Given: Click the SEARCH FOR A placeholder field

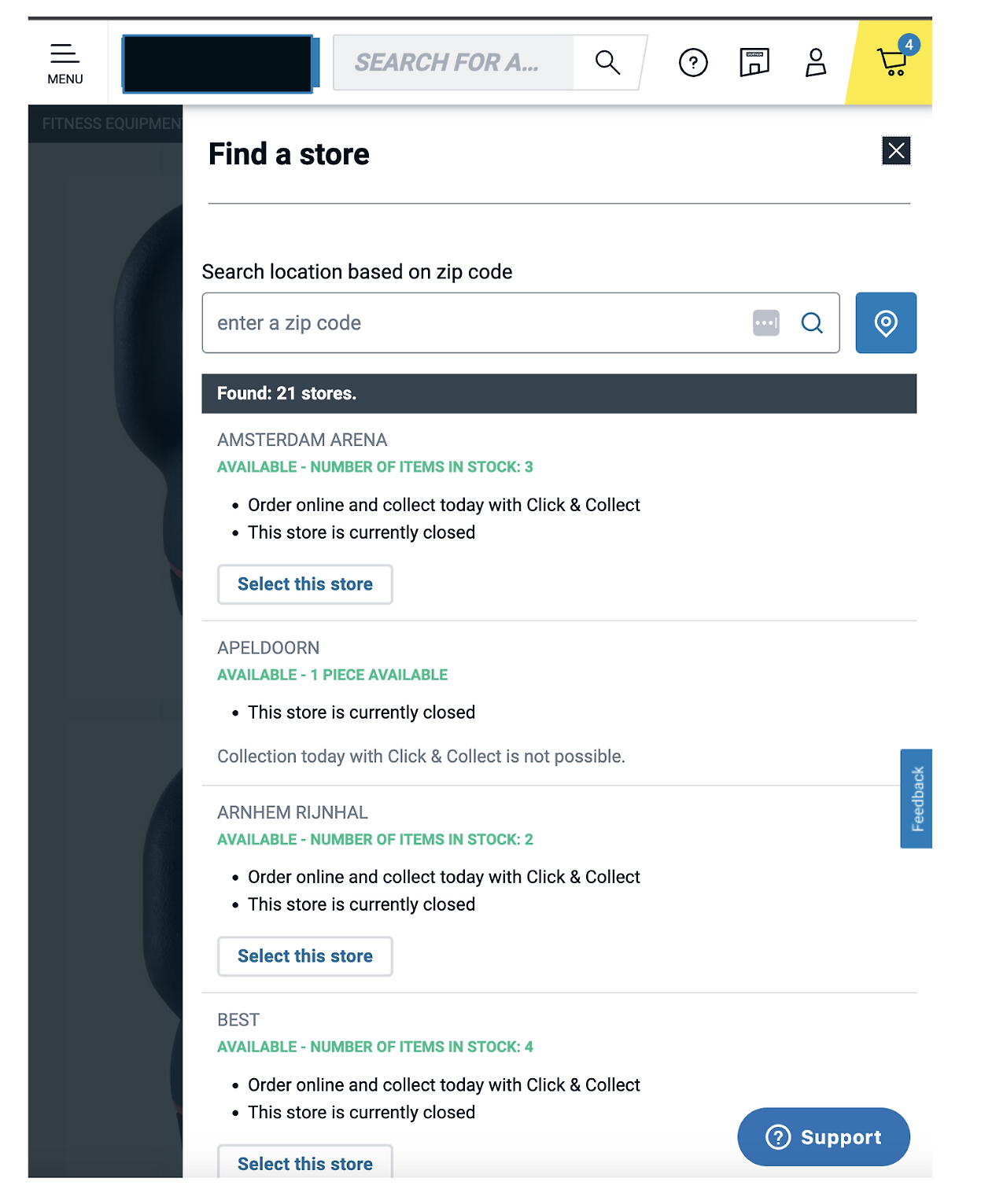Looking at the screenshot, I should 456,62.
